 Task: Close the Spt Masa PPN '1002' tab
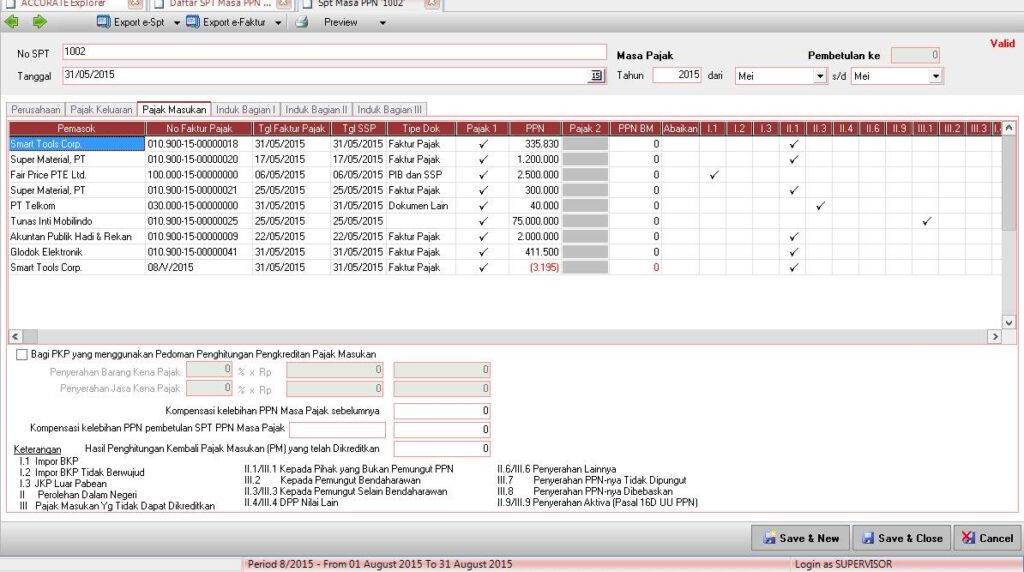click(x=432, y=4)
